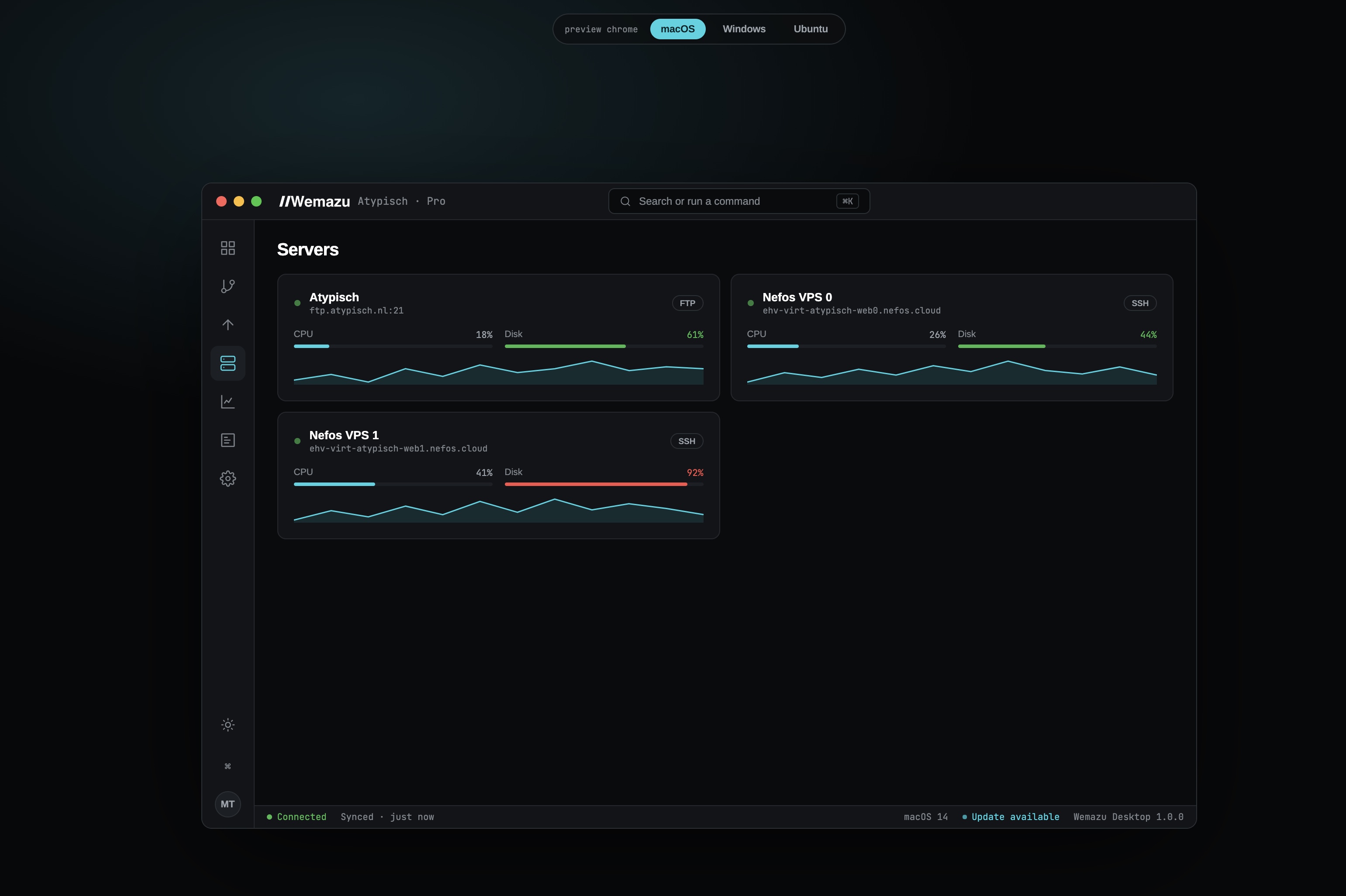Click the 61% Disk value
Image resolution: width=1346 pixels, height=896 pixels.
point(695,335)
